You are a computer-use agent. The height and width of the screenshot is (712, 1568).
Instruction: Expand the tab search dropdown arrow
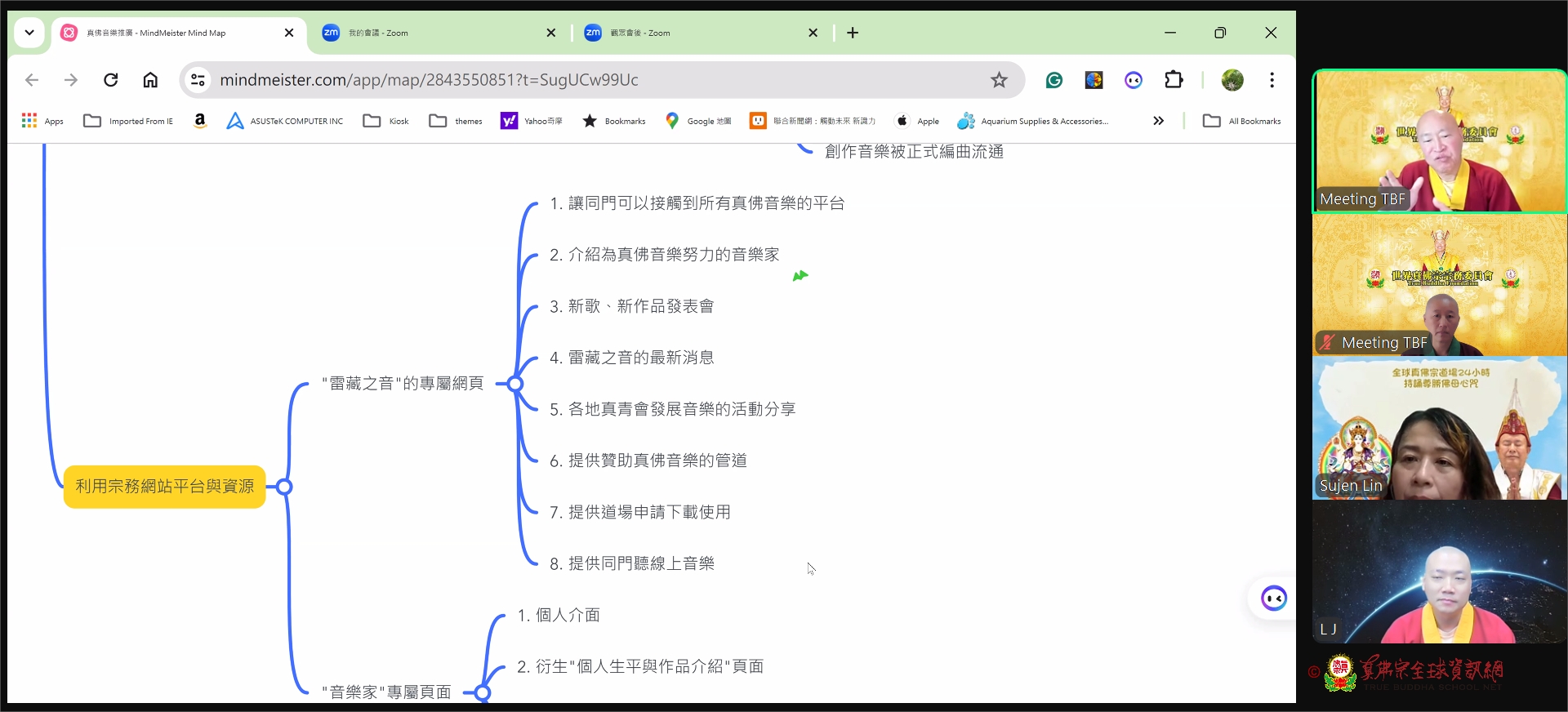[x=29, y=33]
